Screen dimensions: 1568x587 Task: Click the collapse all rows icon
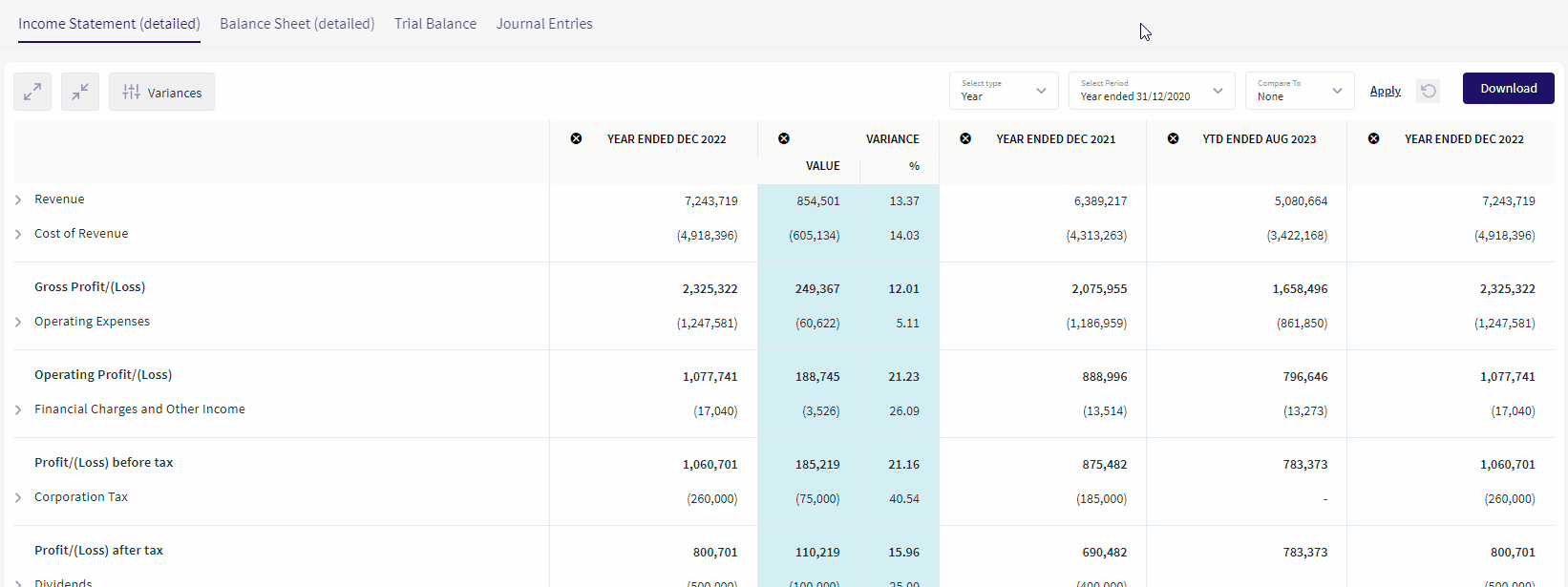(x=80, y=92)
